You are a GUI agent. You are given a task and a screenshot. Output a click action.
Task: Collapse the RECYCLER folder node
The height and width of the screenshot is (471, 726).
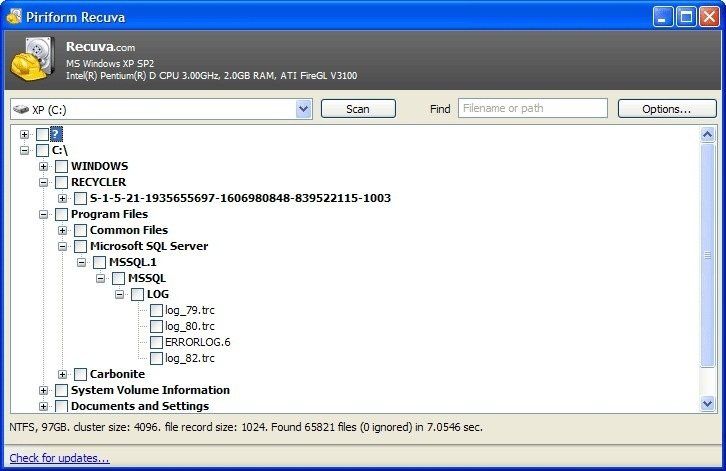click(44, 182)
